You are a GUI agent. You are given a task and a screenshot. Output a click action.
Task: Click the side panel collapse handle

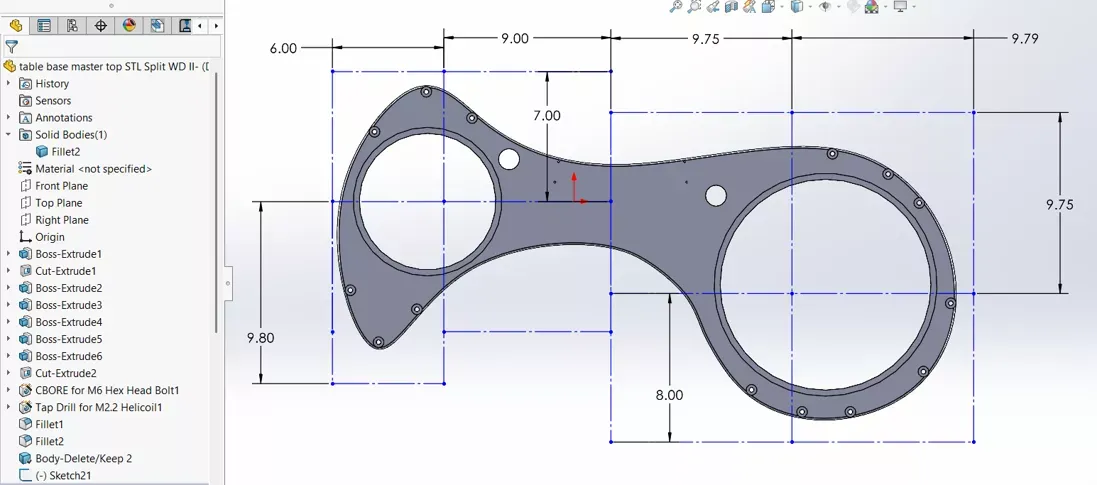(x=227, y=283)
